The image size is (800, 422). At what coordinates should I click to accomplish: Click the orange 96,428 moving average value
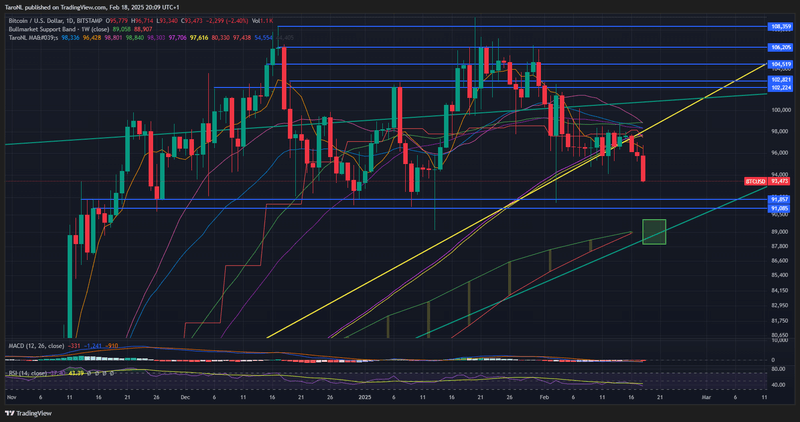[92, 38]
